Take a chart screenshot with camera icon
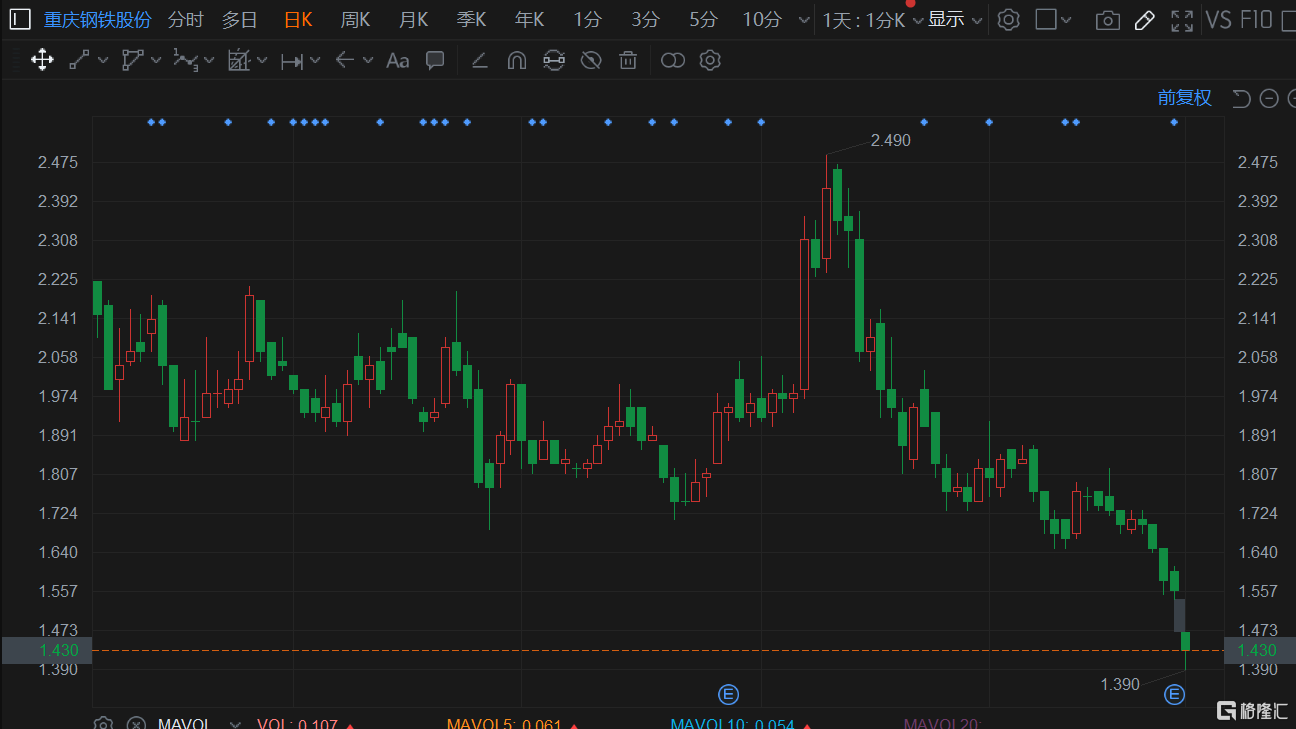 (1107, 20)
